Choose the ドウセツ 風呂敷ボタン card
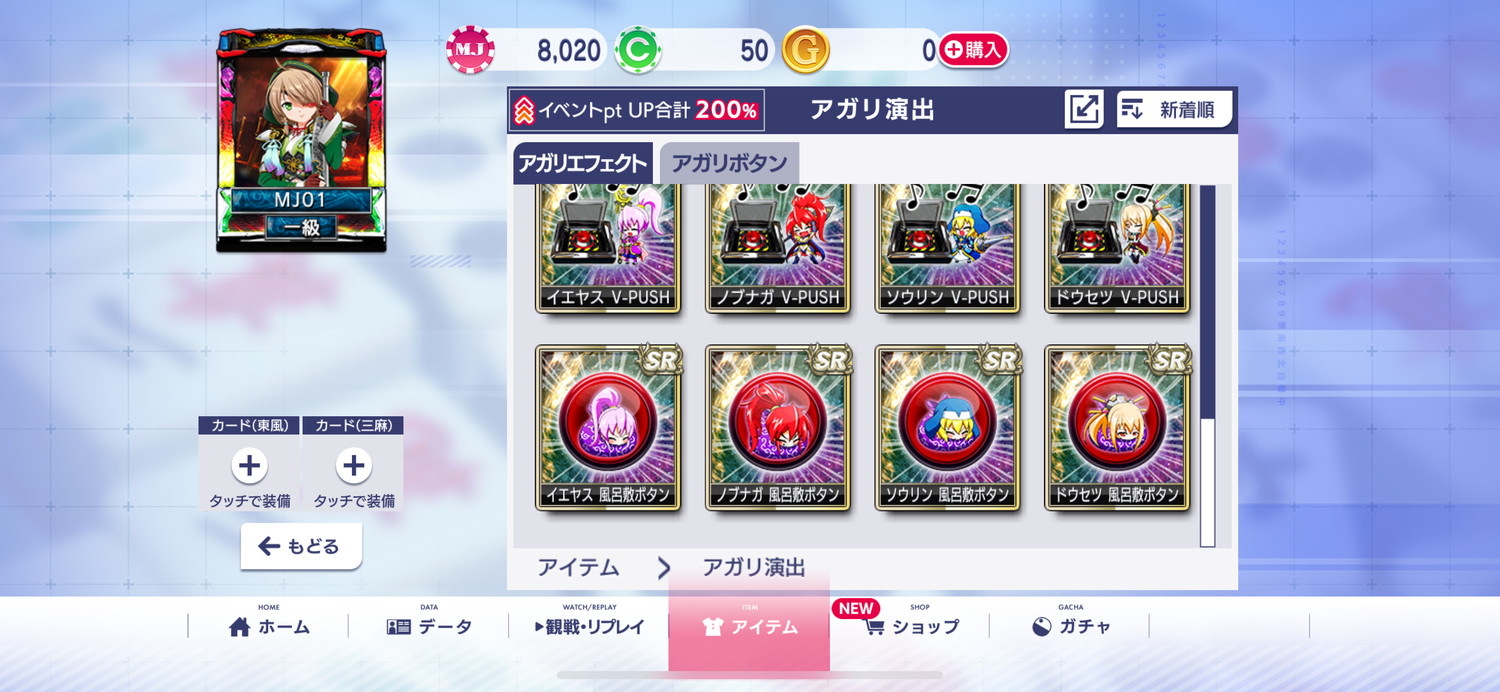 [1117, 428]
